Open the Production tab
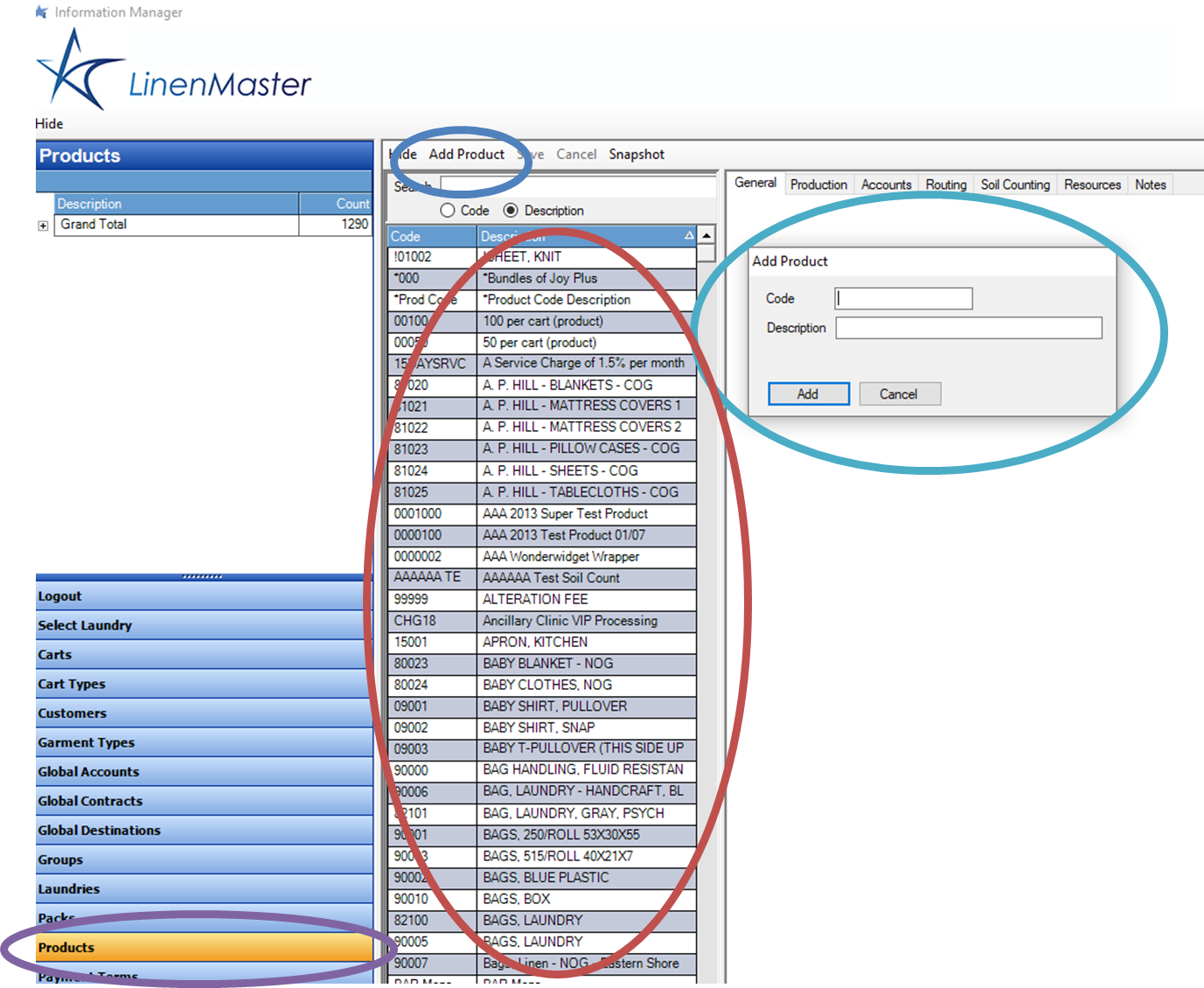The height and width of the screenshot is (988, 1204). pyautogui.click(x=818, y=184)
